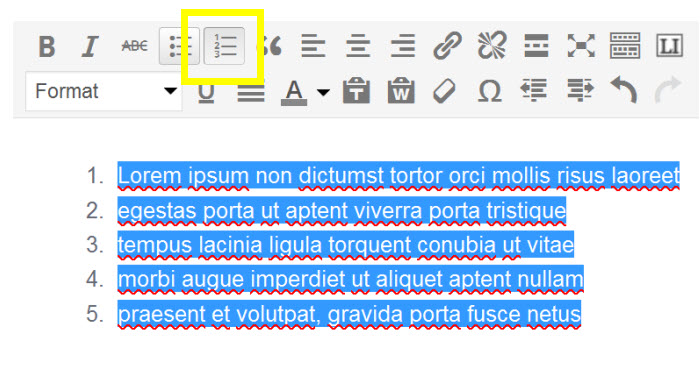Screen dimensions: 700x373
Task: Insert a special character (Omega)
Action: pyautogui.click(x=490, y=91)
